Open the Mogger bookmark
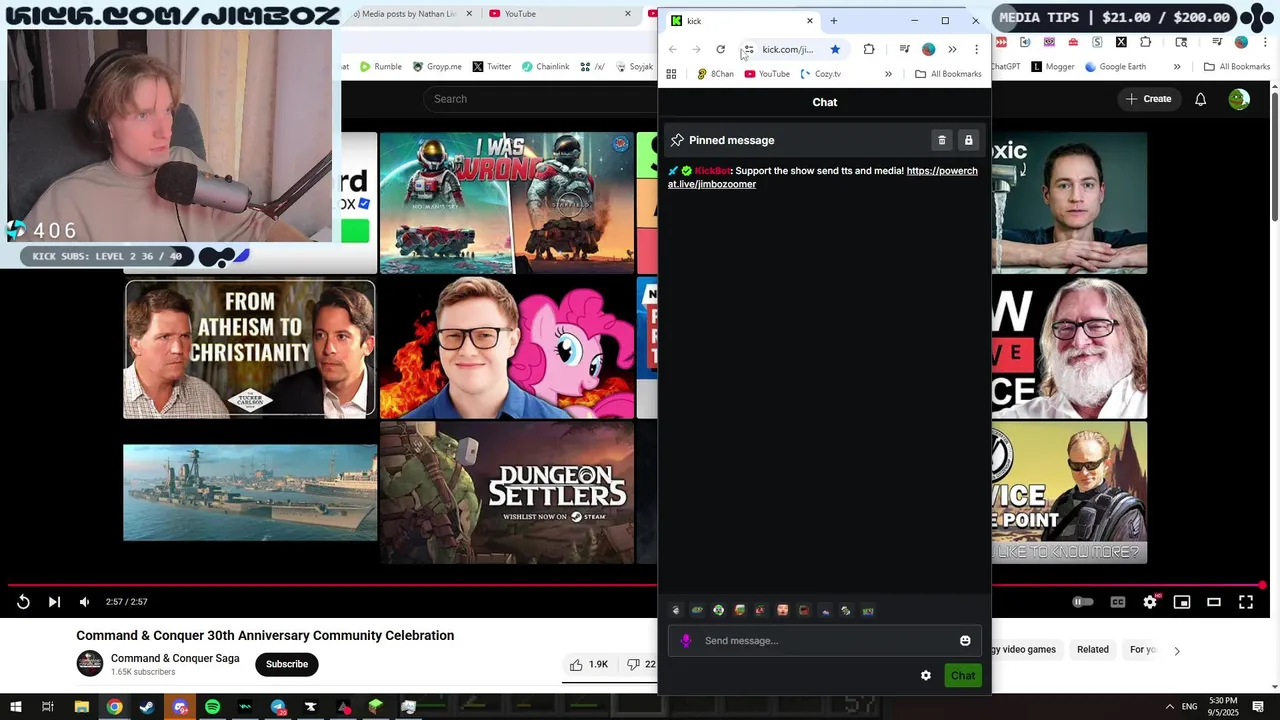This screenshot has width=1280, height=720. (1052, 67)
